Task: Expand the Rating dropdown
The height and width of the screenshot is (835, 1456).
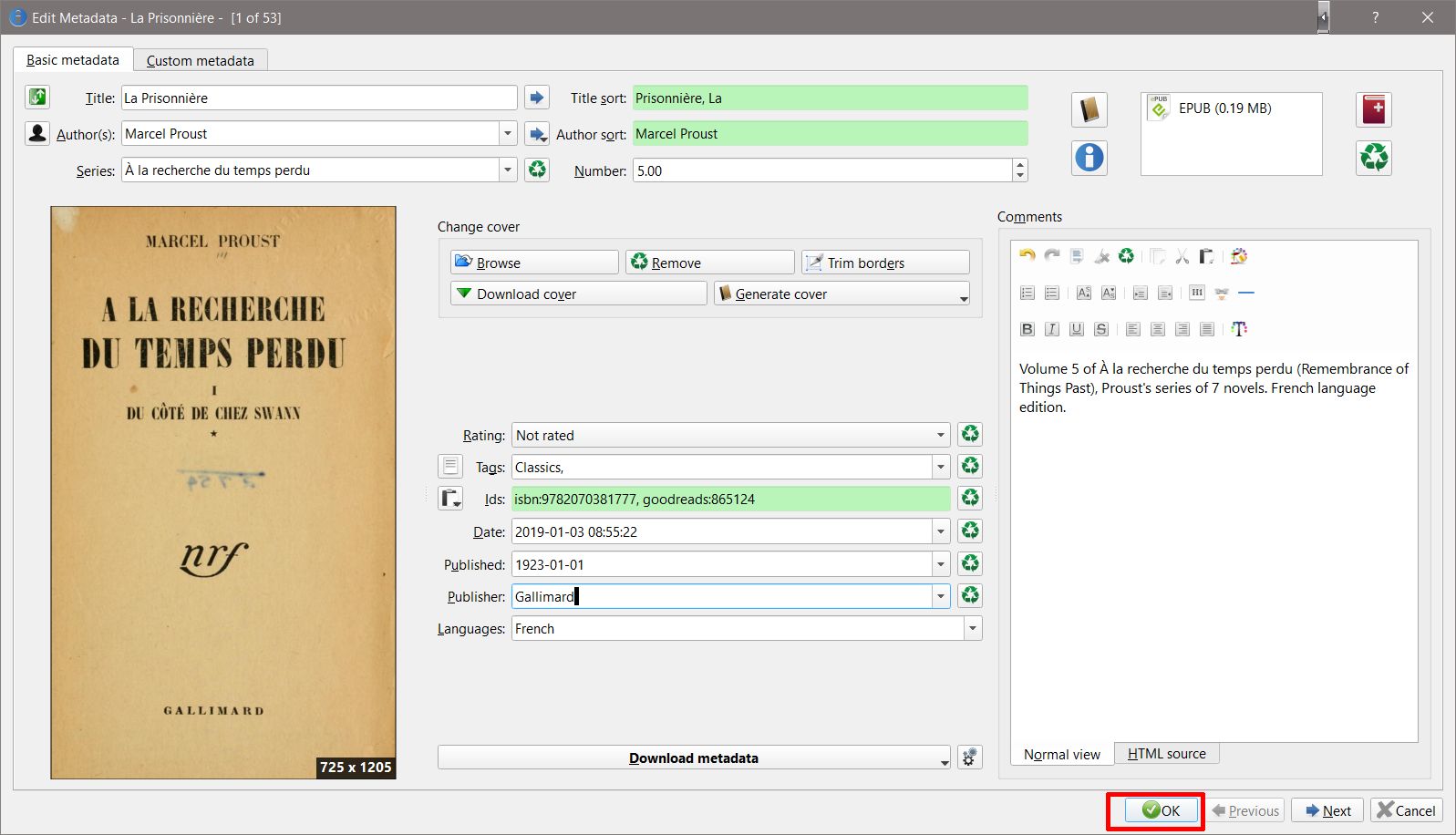Action: [940, 436]
